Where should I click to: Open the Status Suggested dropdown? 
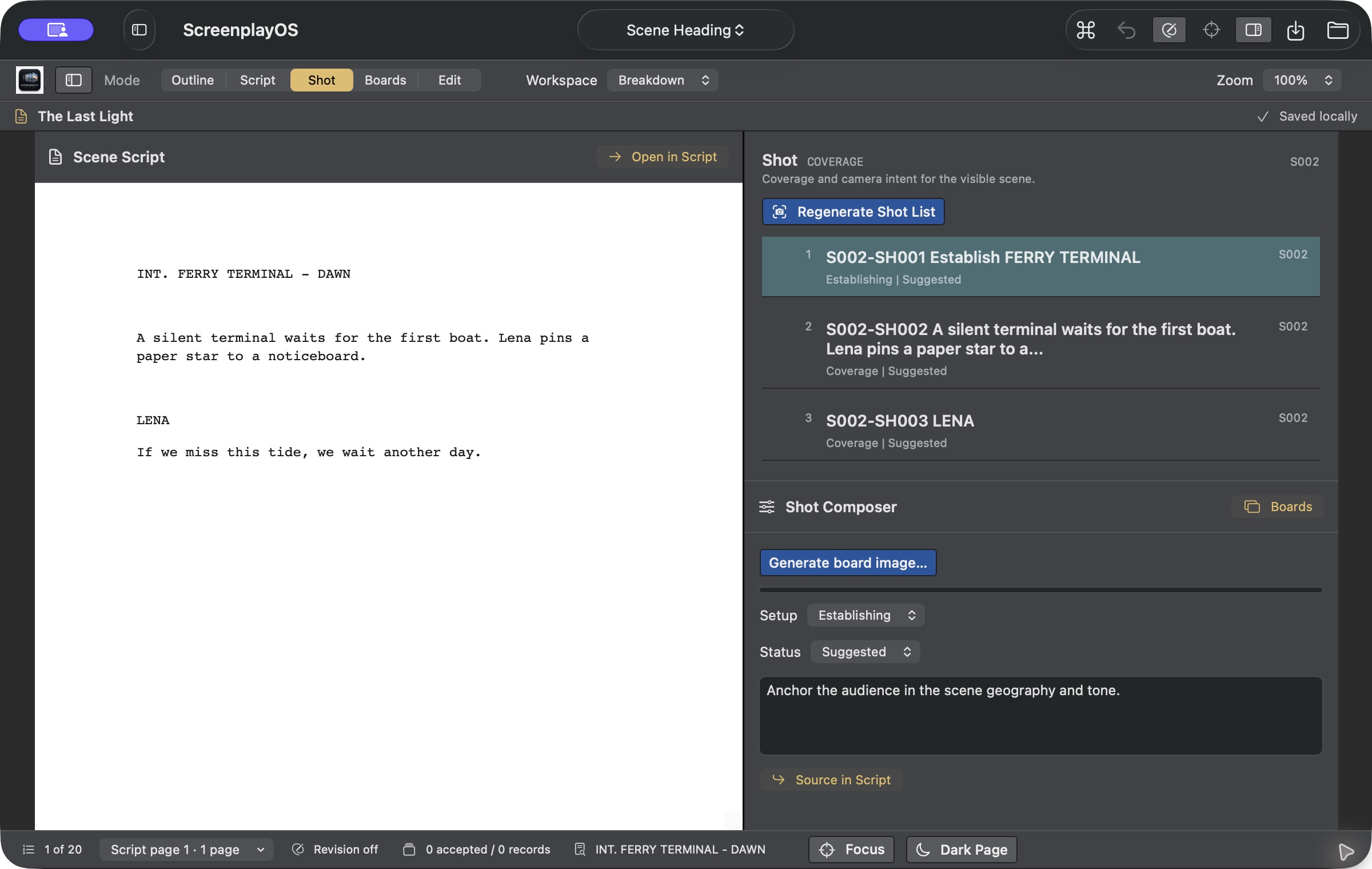point(865,652)
